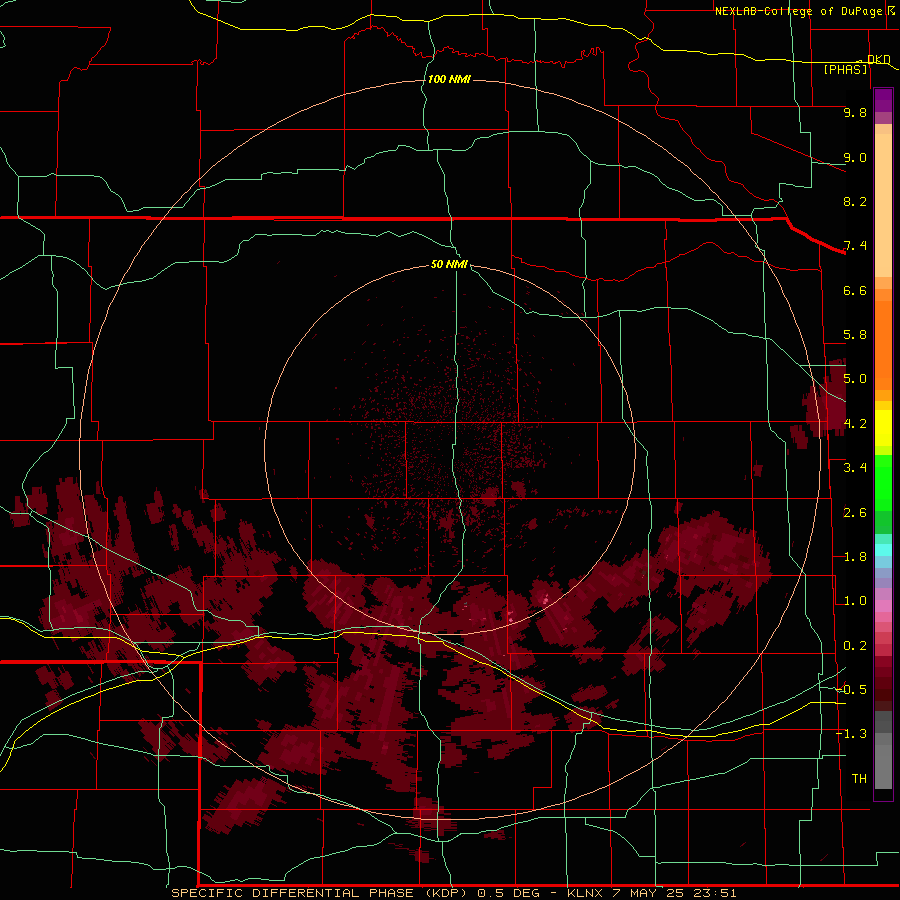Screen dimensions: 900x900
Task: Click the 1.8 value on the scale
Action: [855, 557]
